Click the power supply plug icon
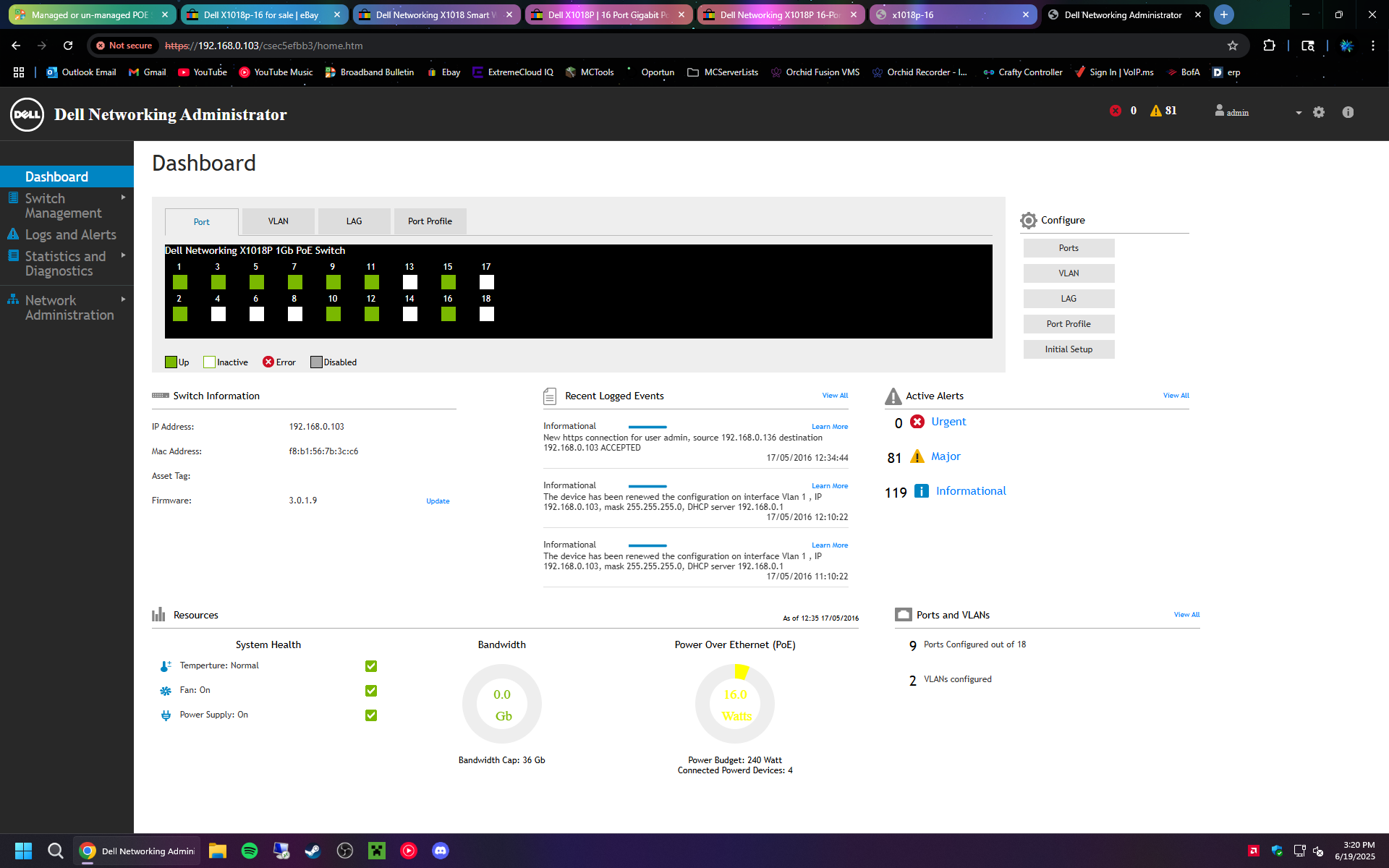The height and width of the screenshot is (868, 1389). click(x=166, y=715)
